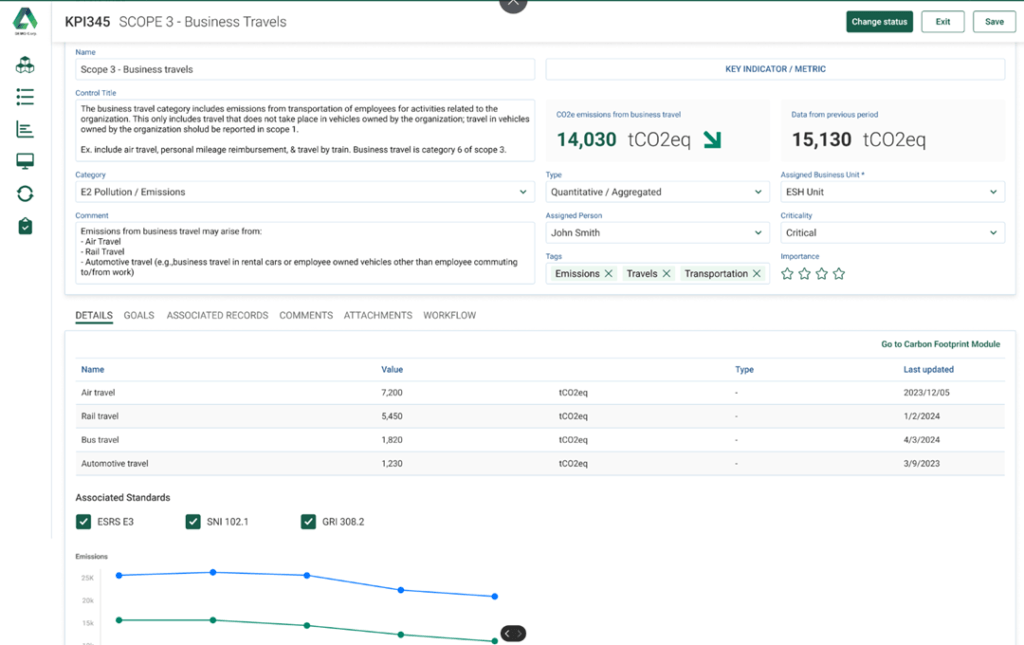Uncheck the GRI 308.2 standard
This screenshot has height=645, width=1024.
tap(308, 521)
